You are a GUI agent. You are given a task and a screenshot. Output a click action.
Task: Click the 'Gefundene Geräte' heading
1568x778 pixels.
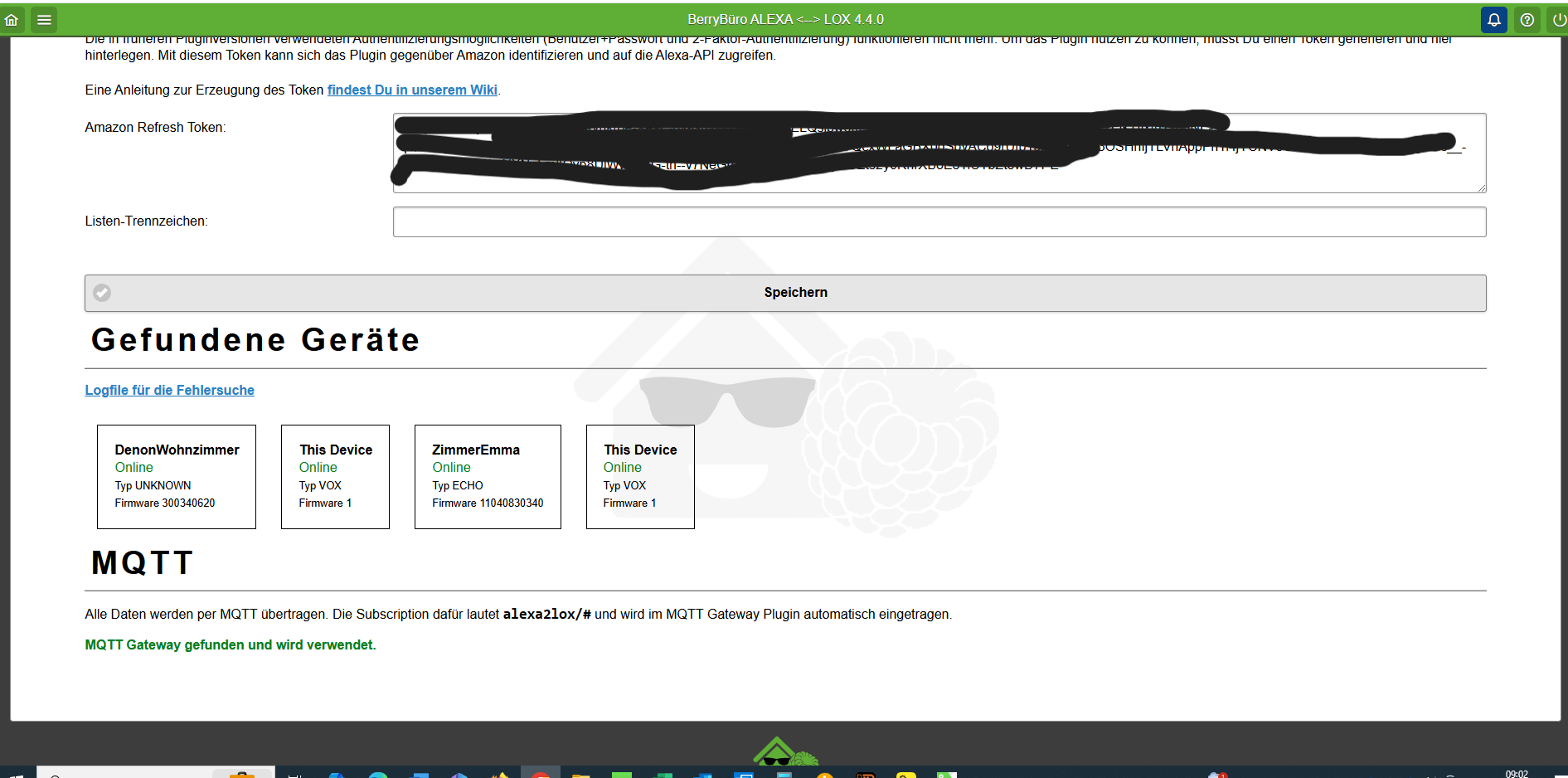[255, 340]
